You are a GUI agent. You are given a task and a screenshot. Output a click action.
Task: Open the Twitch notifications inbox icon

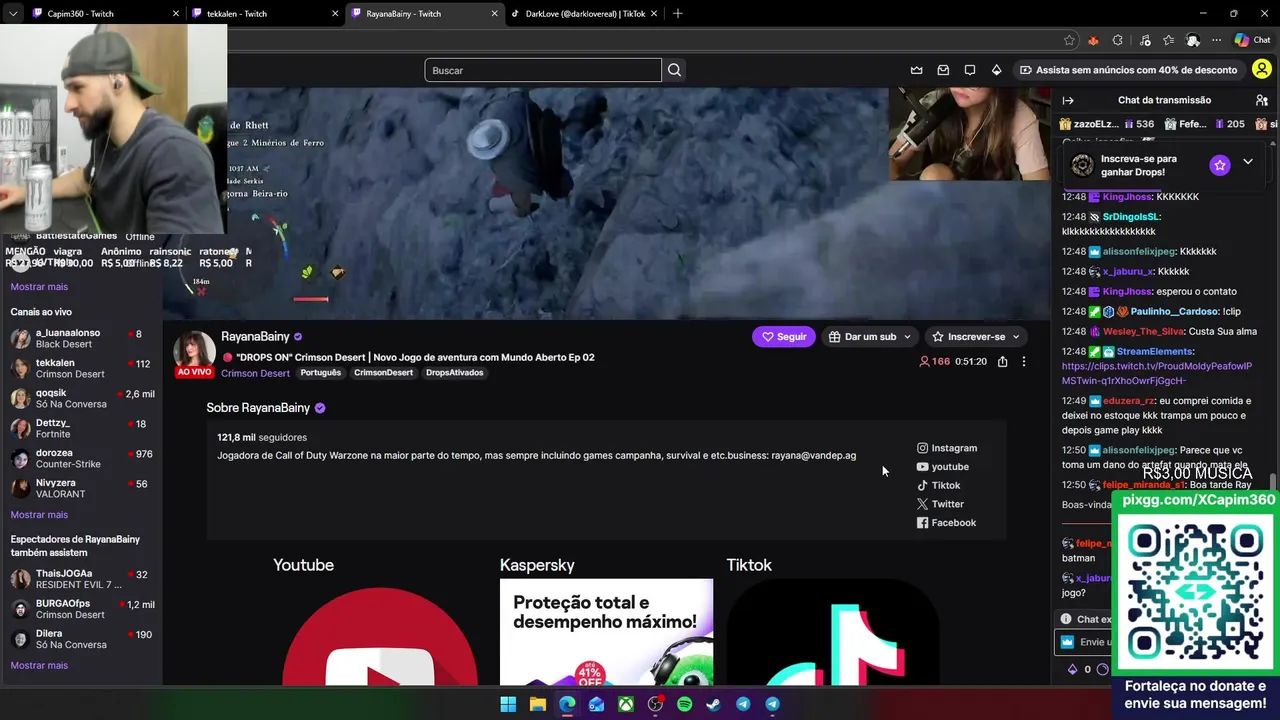point(943,70)
